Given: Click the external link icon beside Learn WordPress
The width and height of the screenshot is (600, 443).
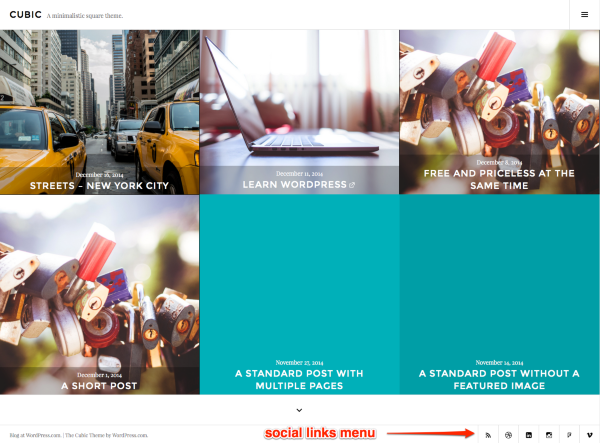Looking at the screenshot, I should tap(352, 185).
